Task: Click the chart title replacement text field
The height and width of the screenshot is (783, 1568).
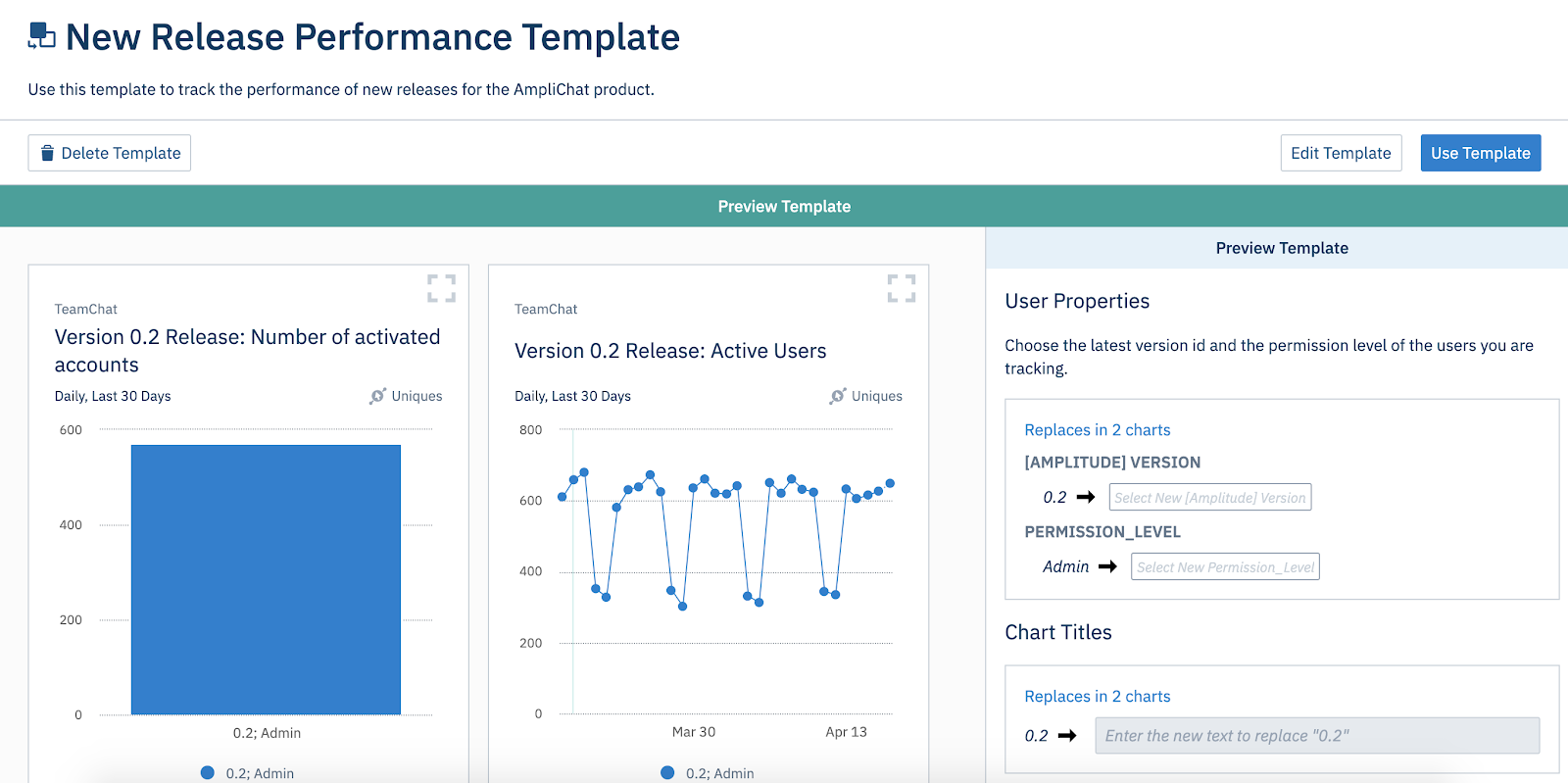Action: tap(1317, 735)
